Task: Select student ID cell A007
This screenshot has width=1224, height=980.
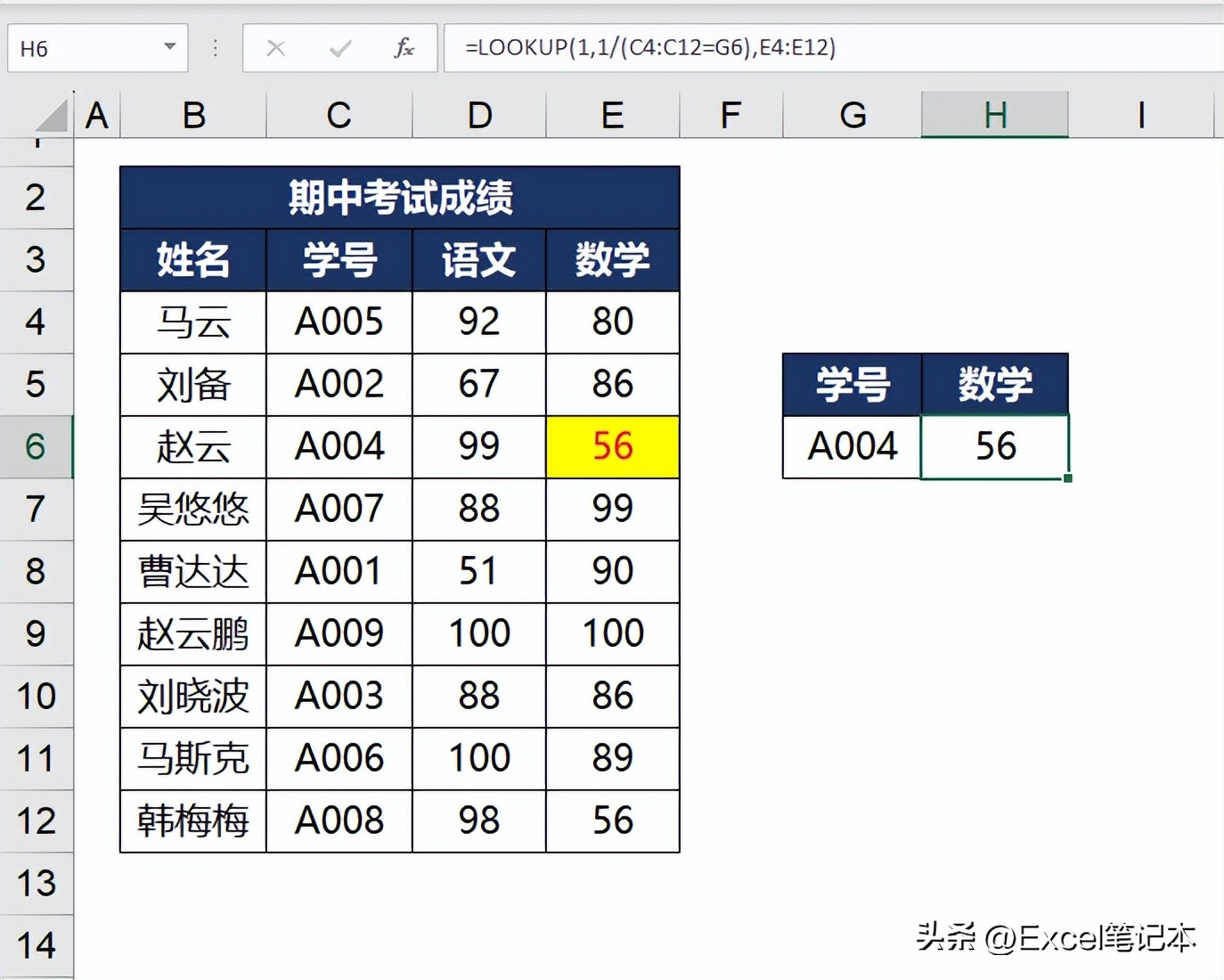Action: 339,510
